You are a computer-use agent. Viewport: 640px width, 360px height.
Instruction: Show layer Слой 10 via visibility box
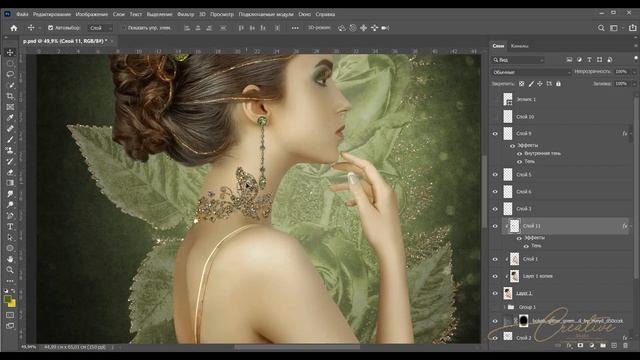(x=495, y=117)
